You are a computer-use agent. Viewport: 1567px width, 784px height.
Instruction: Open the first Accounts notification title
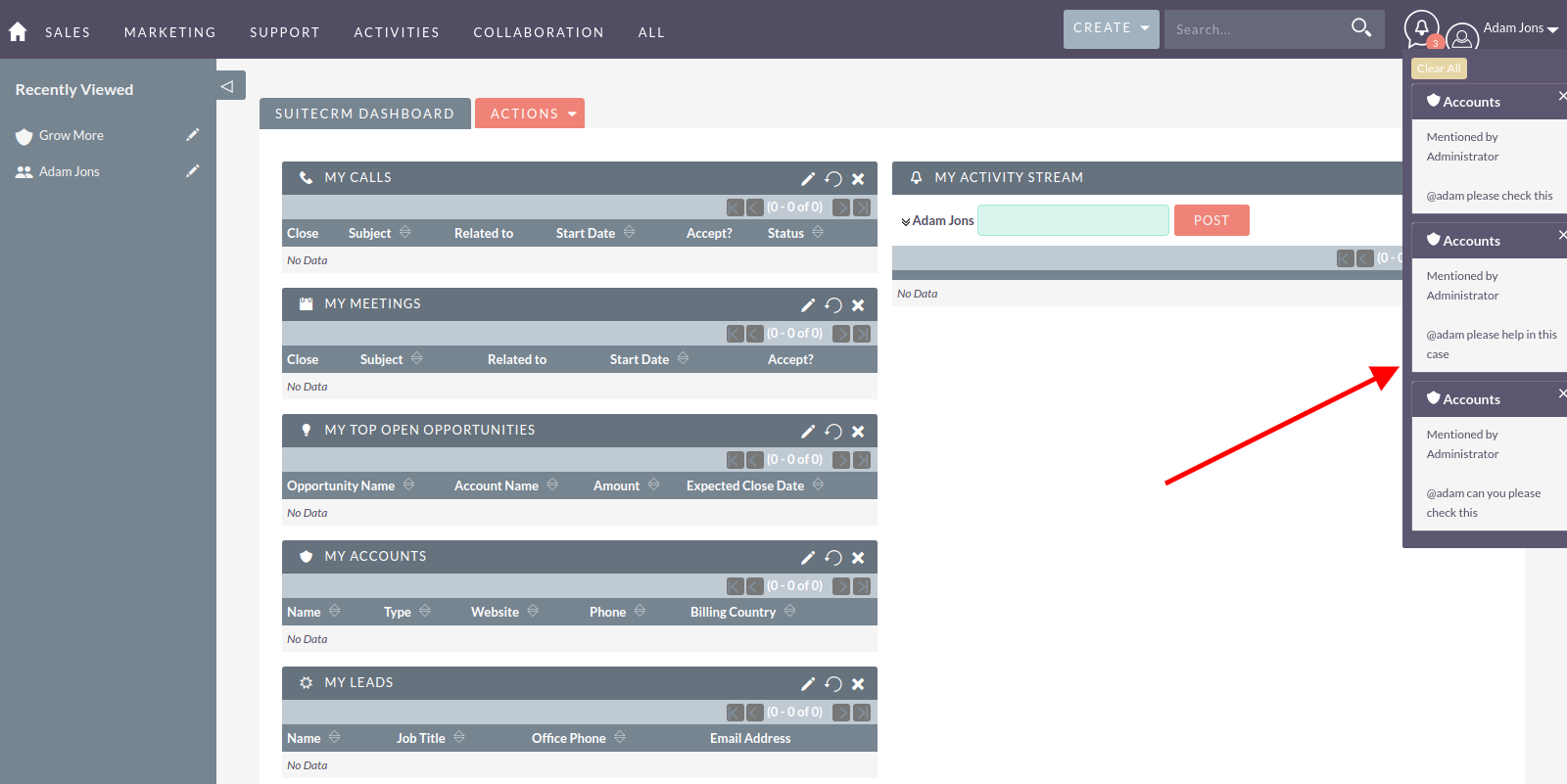click(1471, 102)
